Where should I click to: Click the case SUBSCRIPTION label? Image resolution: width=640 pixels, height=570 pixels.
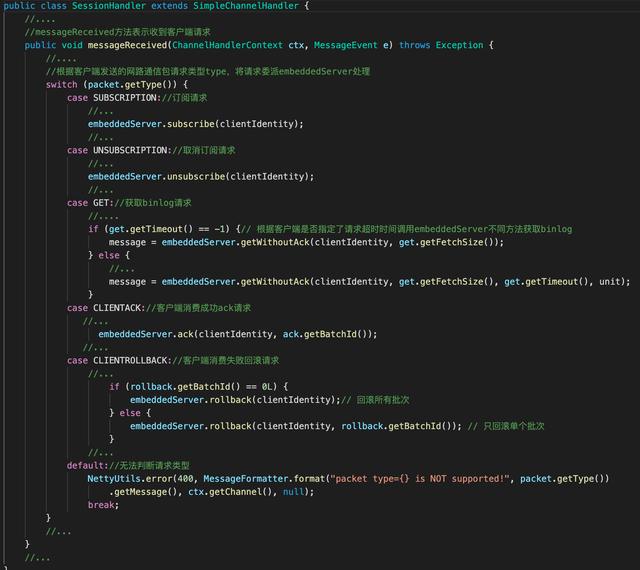[114, 98]
